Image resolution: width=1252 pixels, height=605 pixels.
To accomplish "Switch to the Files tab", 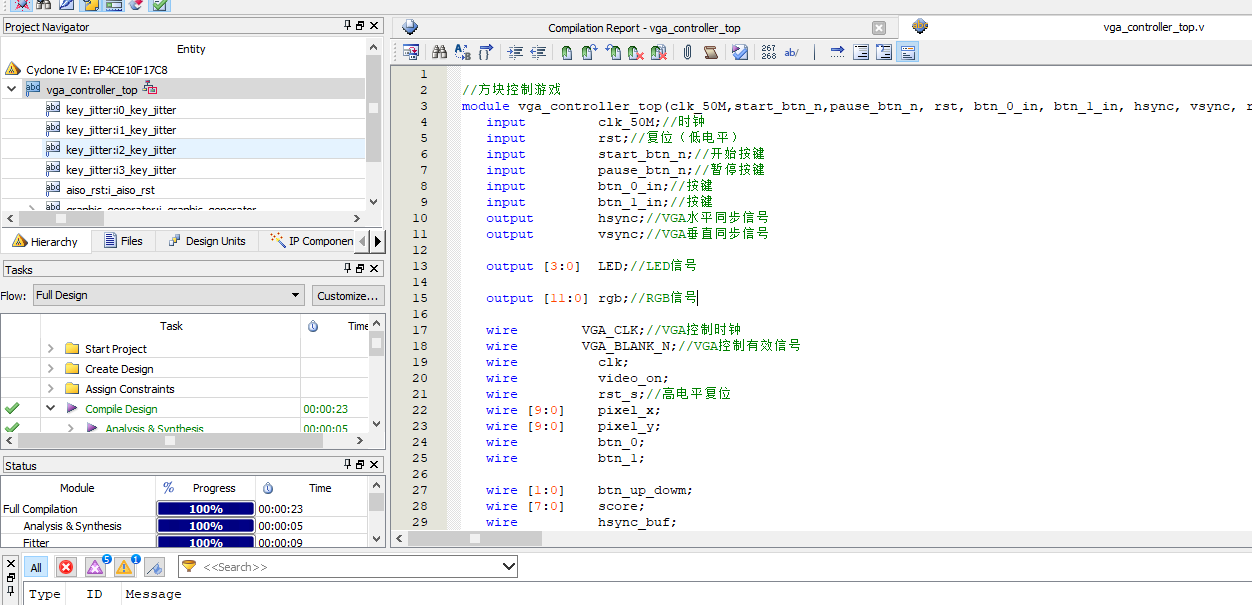I will [x=123, y=241].
